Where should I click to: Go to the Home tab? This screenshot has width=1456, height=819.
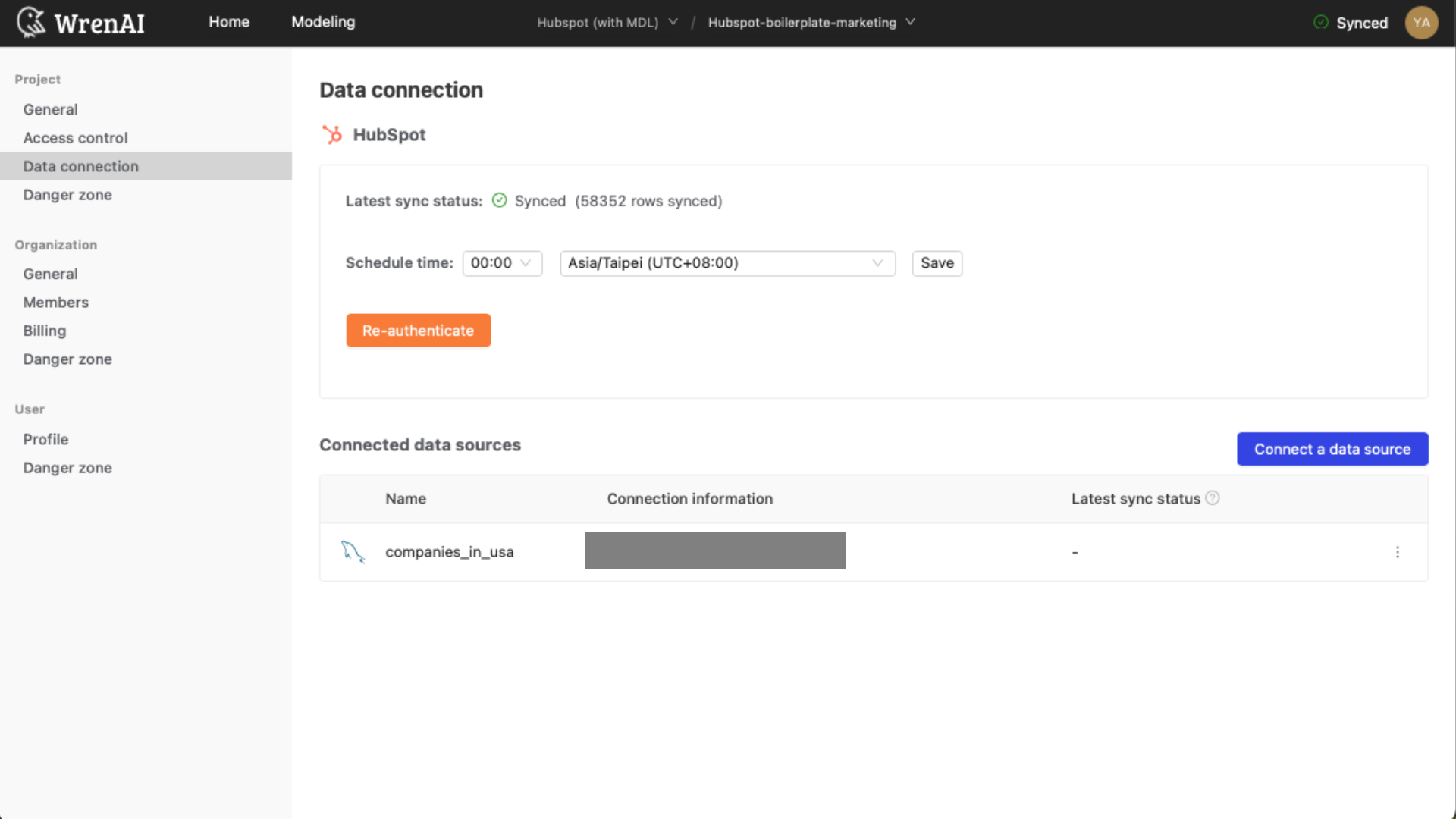229,22
